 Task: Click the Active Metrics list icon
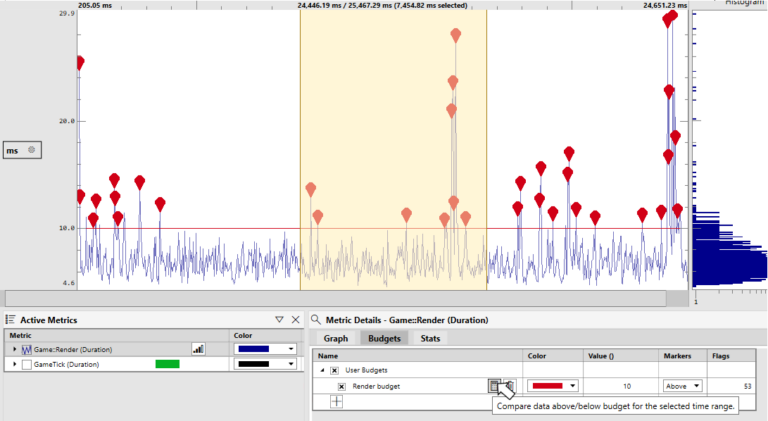[10, 319]
